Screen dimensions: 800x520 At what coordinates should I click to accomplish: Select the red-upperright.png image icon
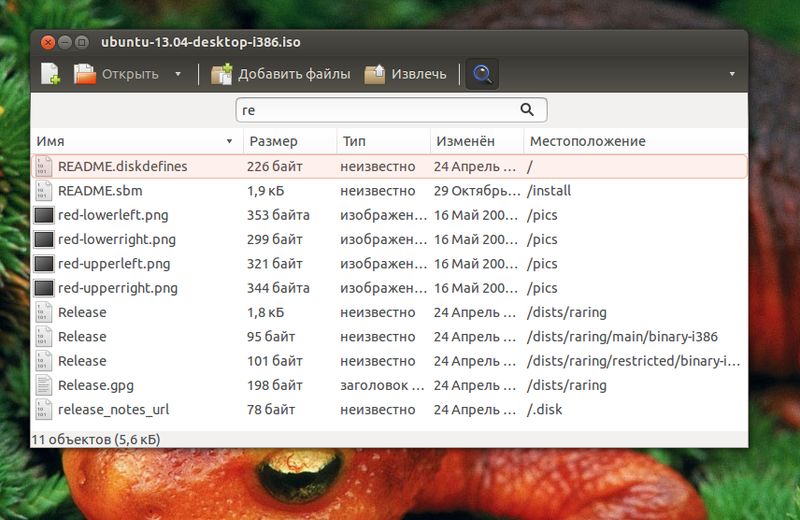[x=44, y=288]
